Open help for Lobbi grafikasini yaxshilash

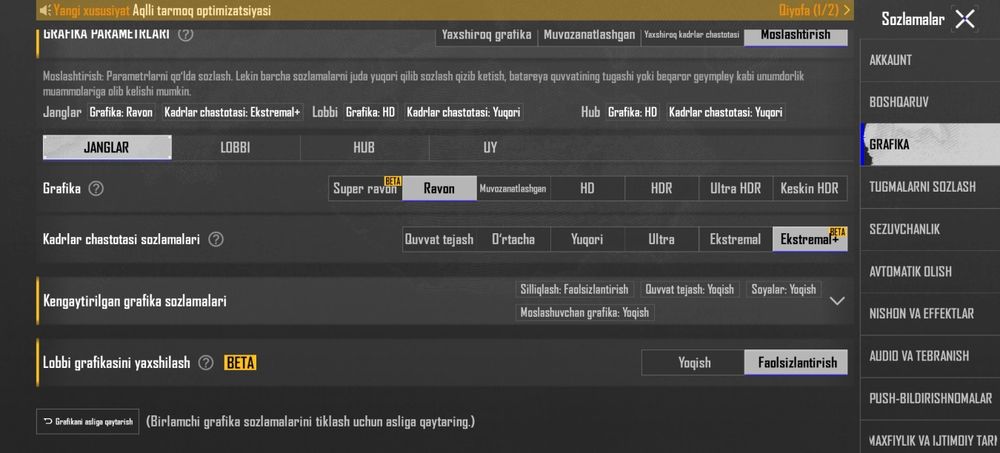coord(205,362)
